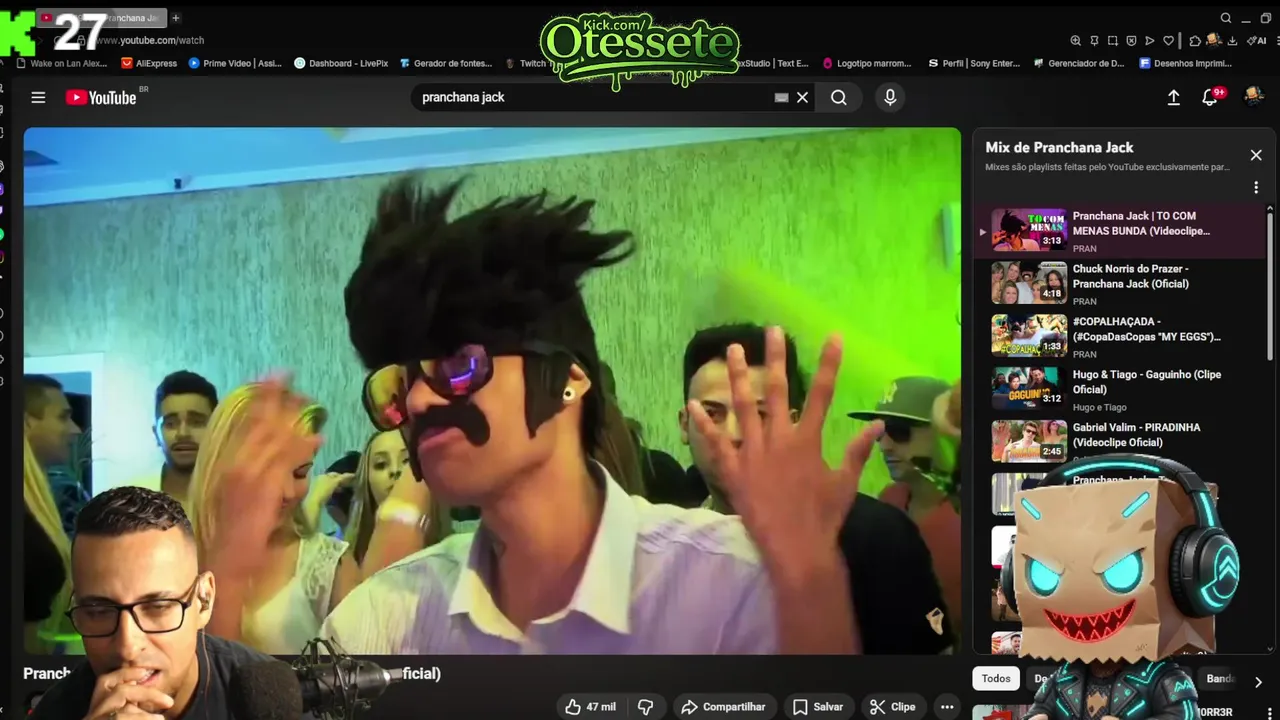Open Gerenciador de D... bookmark

[x=1079, y=63]
